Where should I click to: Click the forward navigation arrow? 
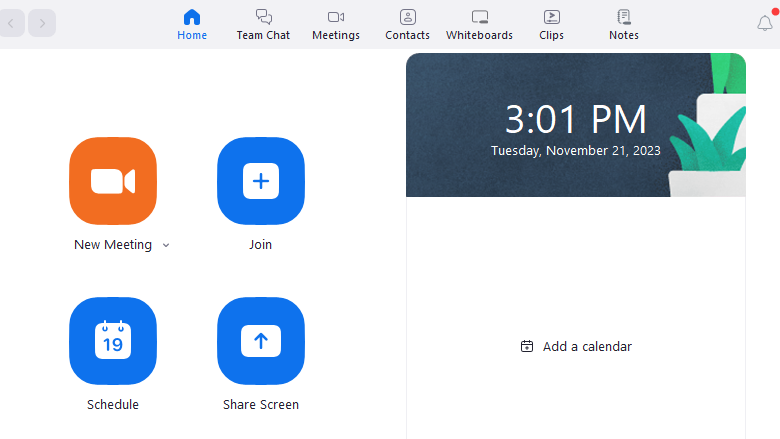pyautogui.click(x=42, y=23)
